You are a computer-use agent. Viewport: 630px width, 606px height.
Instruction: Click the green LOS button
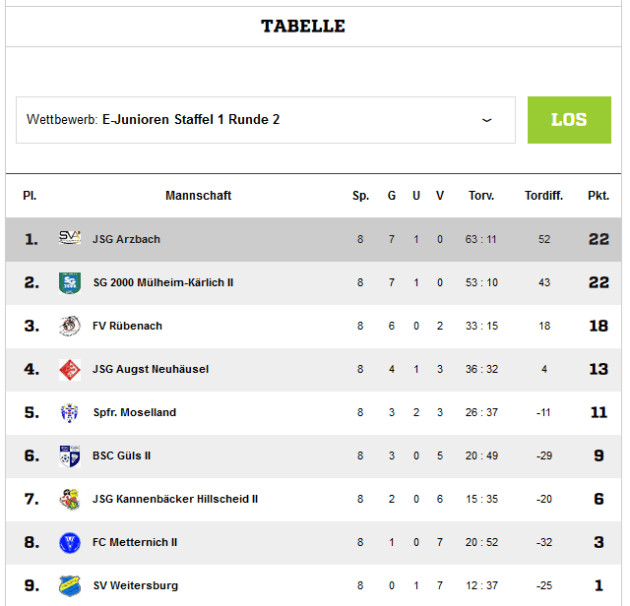pos(569,120)
